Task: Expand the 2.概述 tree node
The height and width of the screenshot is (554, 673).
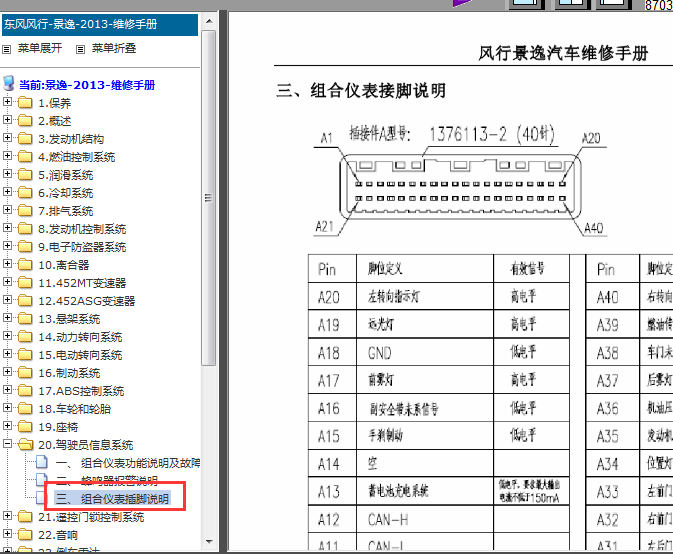Action: 7,120
